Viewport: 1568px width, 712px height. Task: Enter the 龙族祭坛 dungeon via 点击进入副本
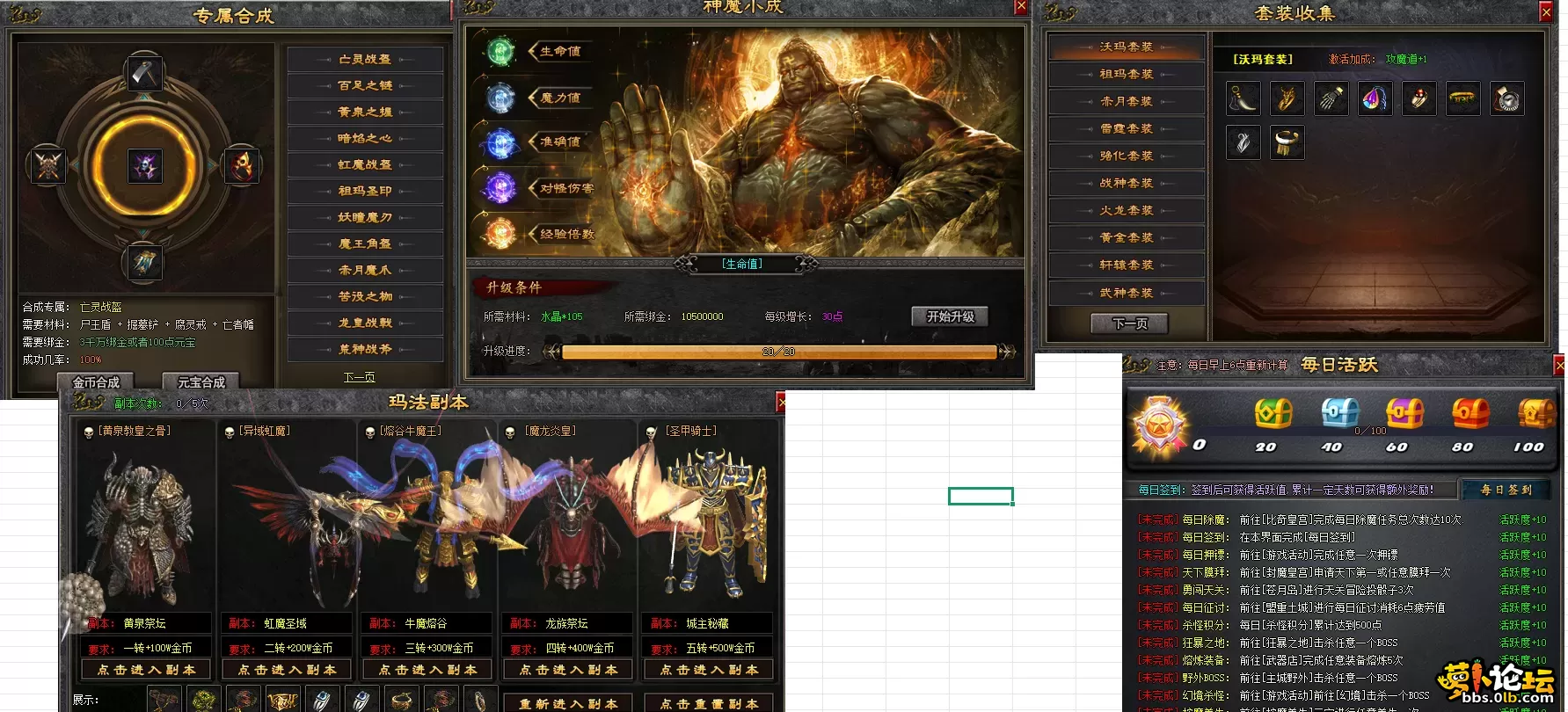[x=568, y=670]
